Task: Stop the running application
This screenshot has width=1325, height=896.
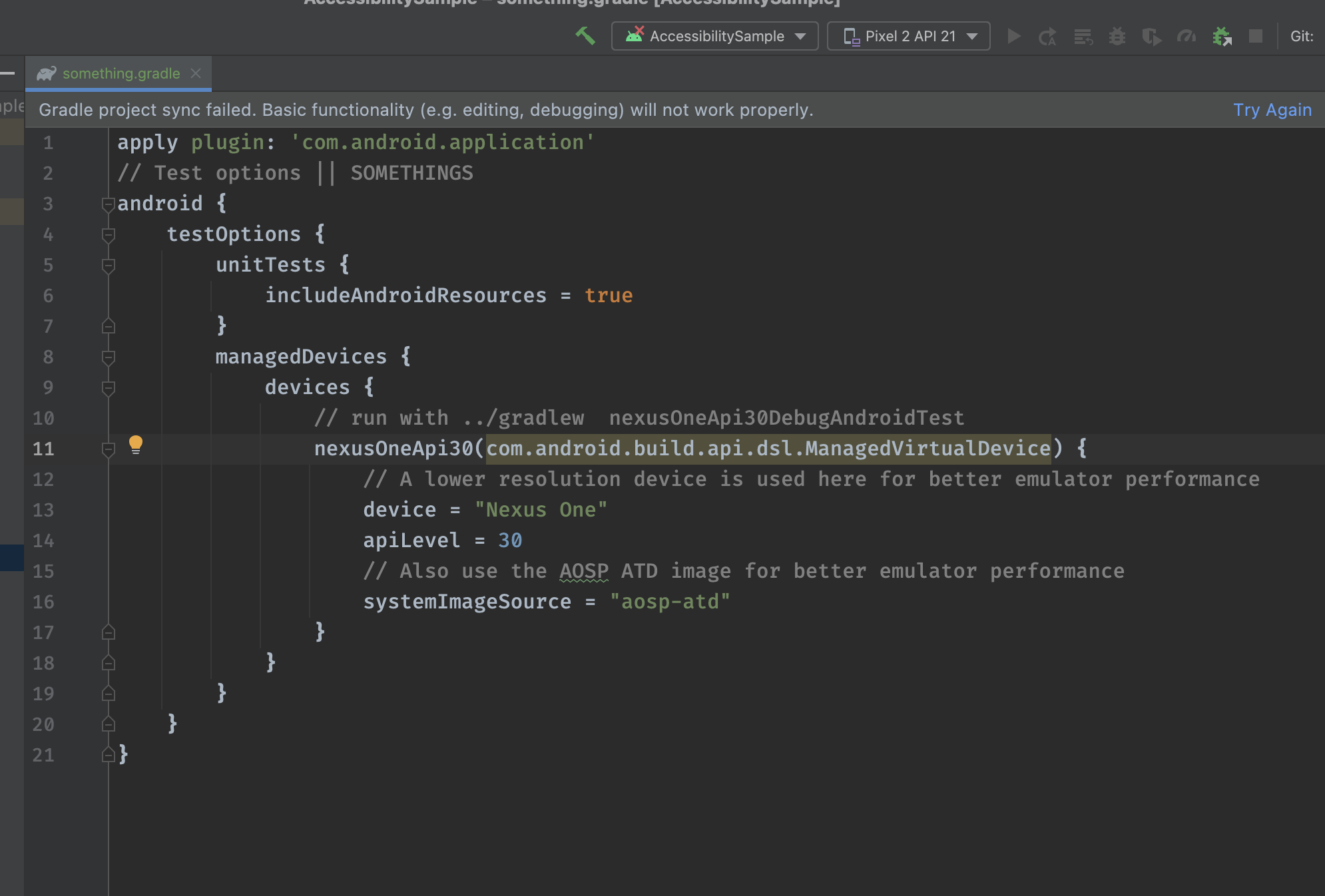Action: 1256,36
